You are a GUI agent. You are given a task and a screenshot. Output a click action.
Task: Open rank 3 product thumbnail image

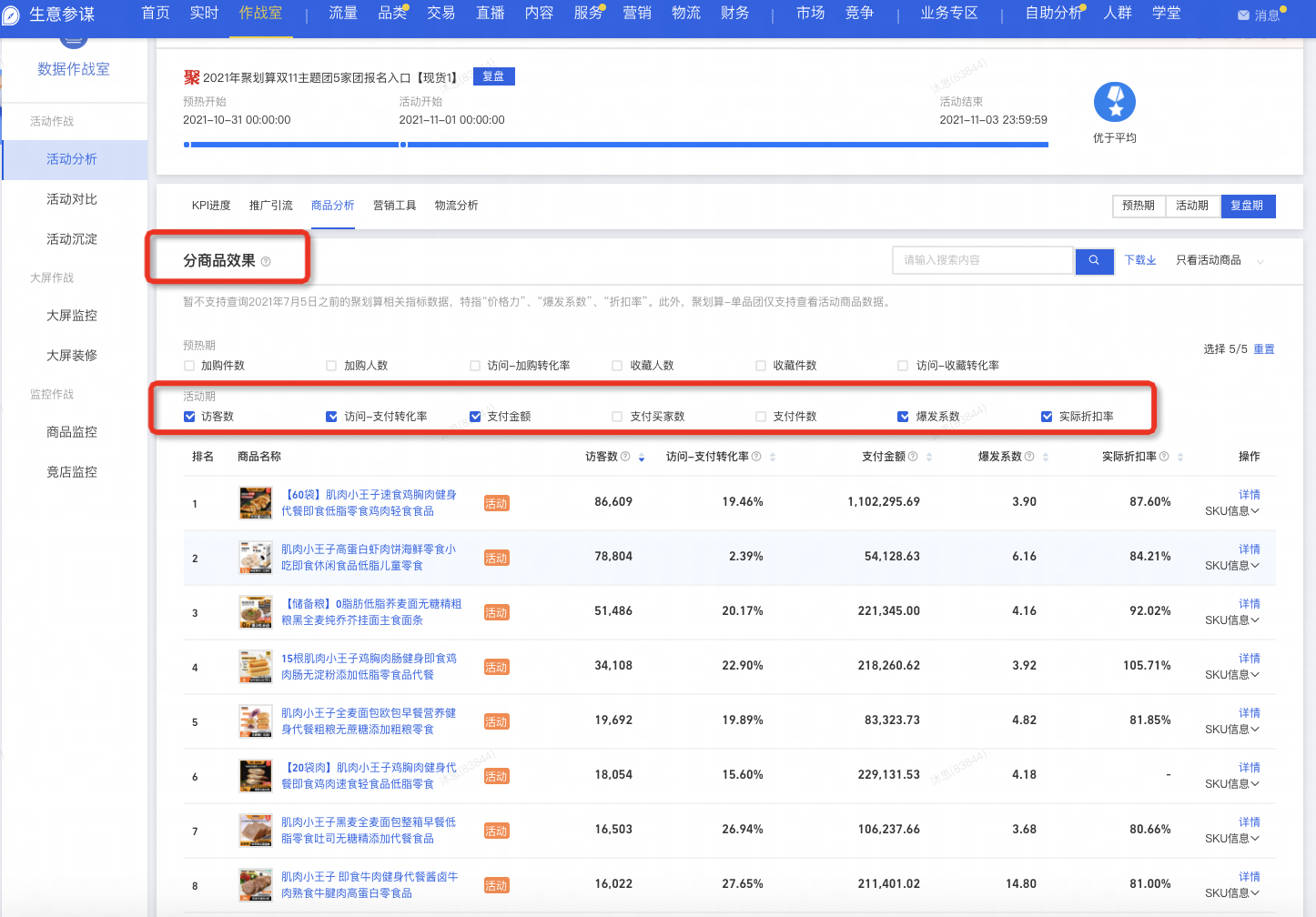click(x=256, y=612)
